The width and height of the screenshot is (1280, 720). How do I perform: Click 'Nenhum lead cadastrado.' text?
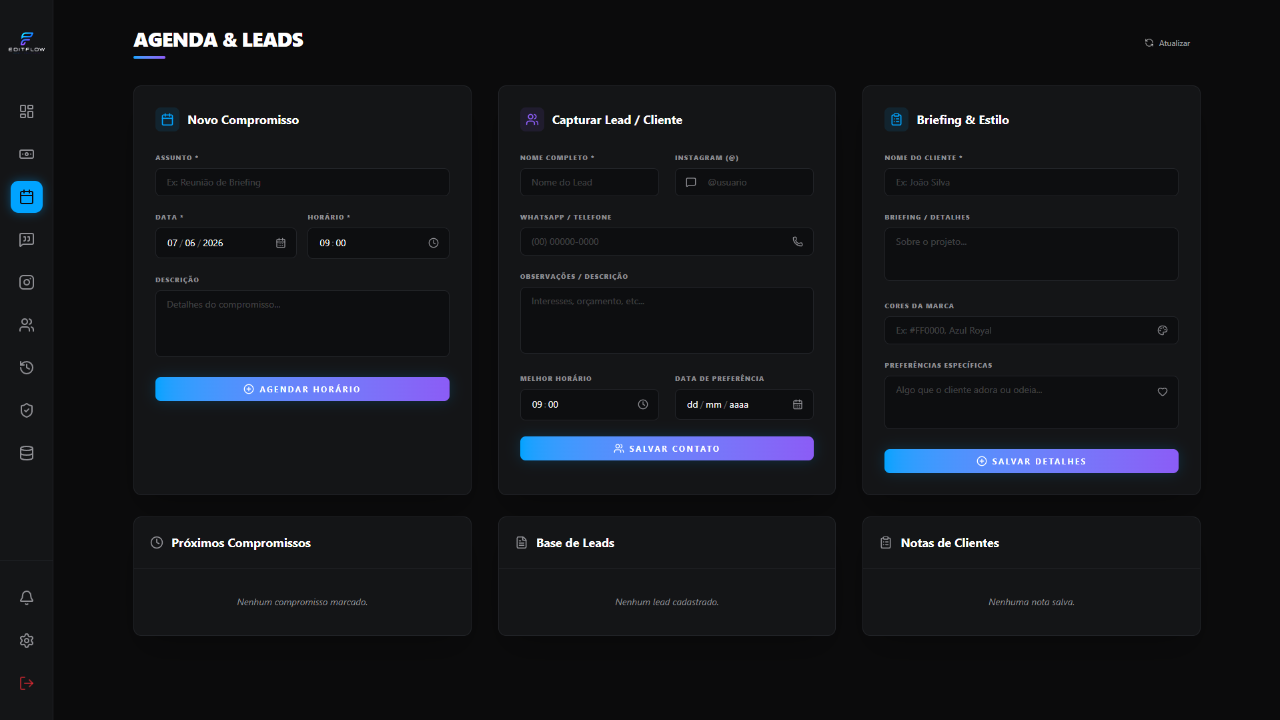point(667,602)
